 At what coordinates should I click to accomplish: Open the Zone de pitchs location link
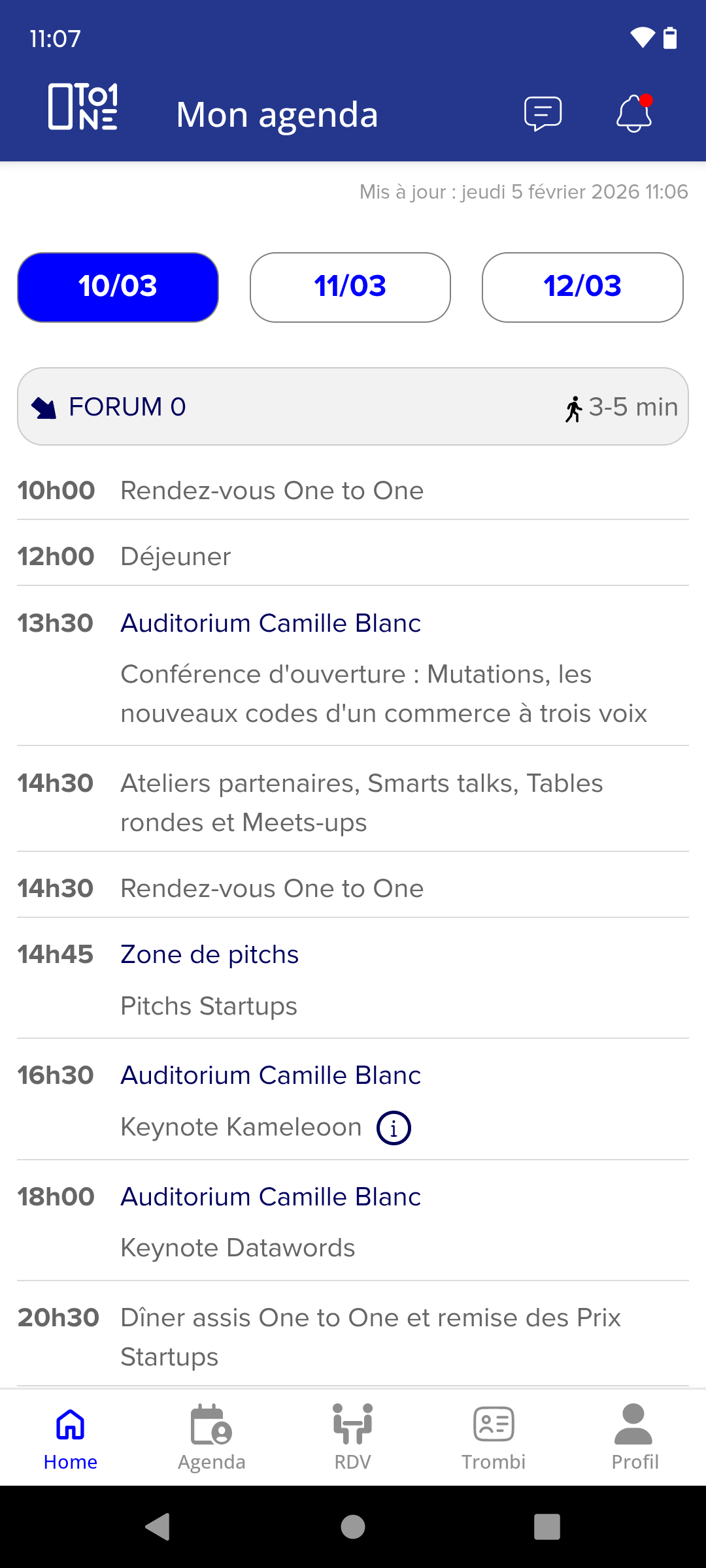pyautogui.click(x=209, y=955)
